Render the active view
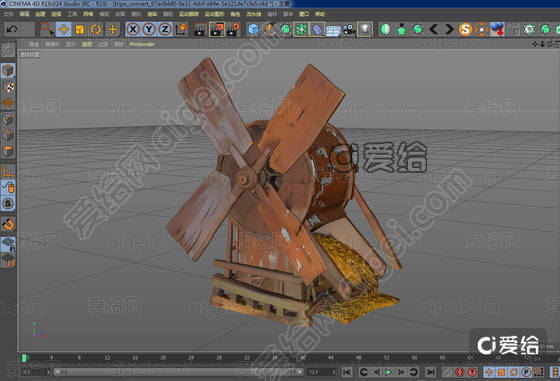Screen dimensions: 560x381 [x=200, y=29]
